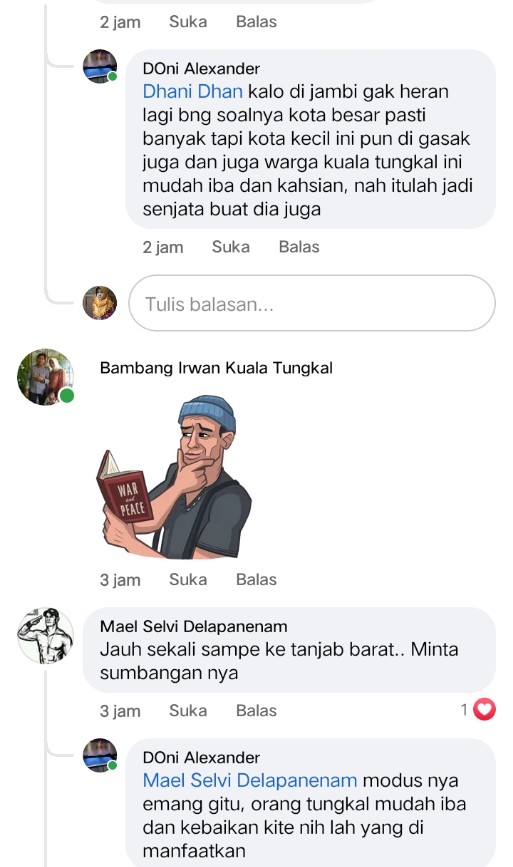Open DOni Alexander's avatar on the first reply

tap(100, 66)
